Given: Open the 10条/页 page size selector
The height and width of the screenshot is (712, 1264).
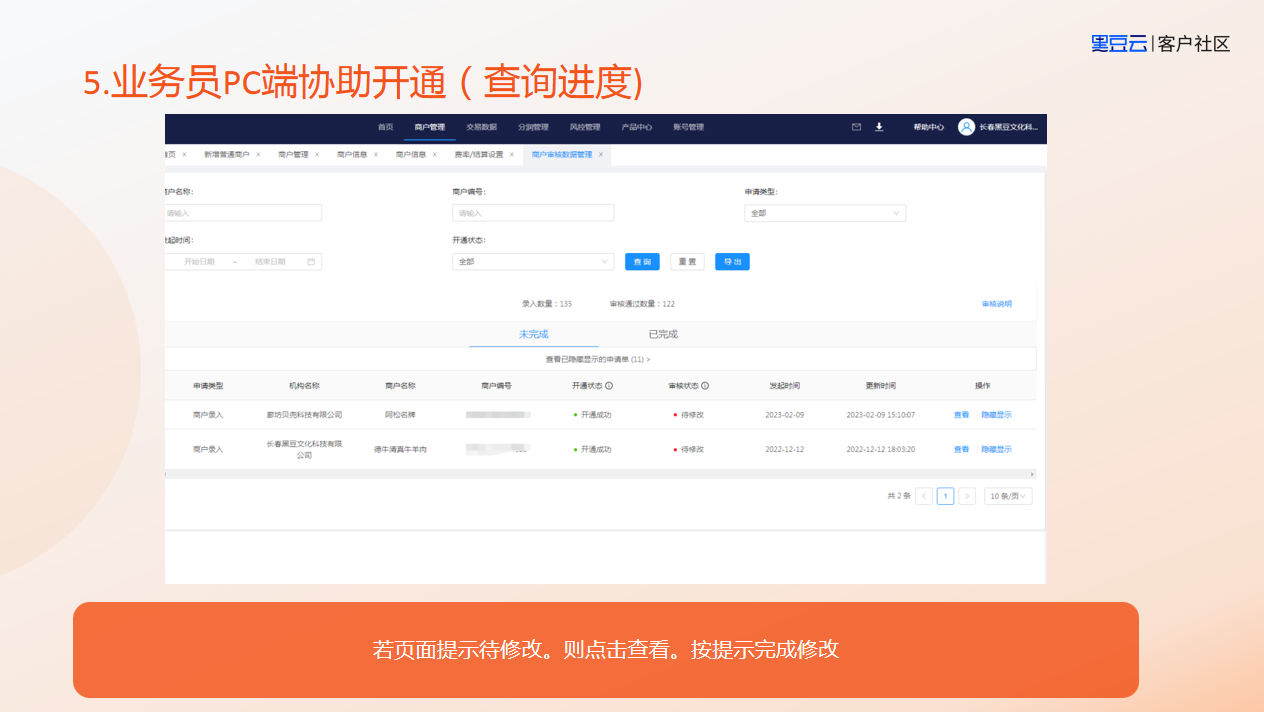Looking at the screenshot, I should 1008,496.
